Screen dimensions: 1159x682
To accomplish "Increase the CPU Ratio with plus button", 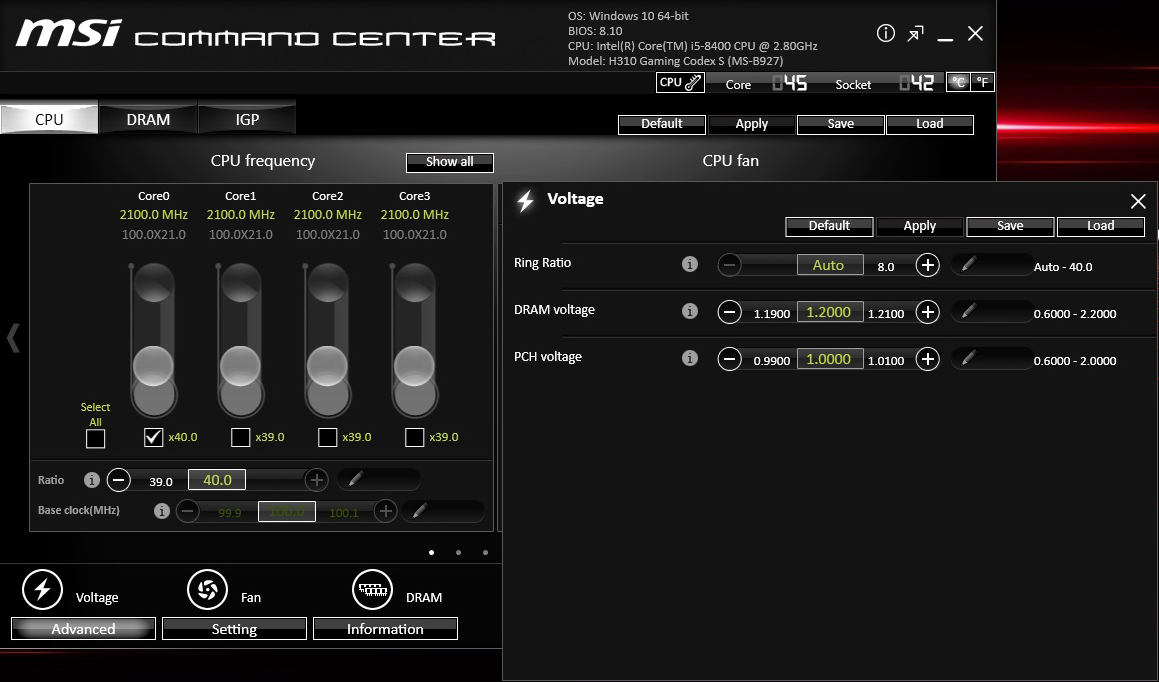I will [x=316, y=480].
